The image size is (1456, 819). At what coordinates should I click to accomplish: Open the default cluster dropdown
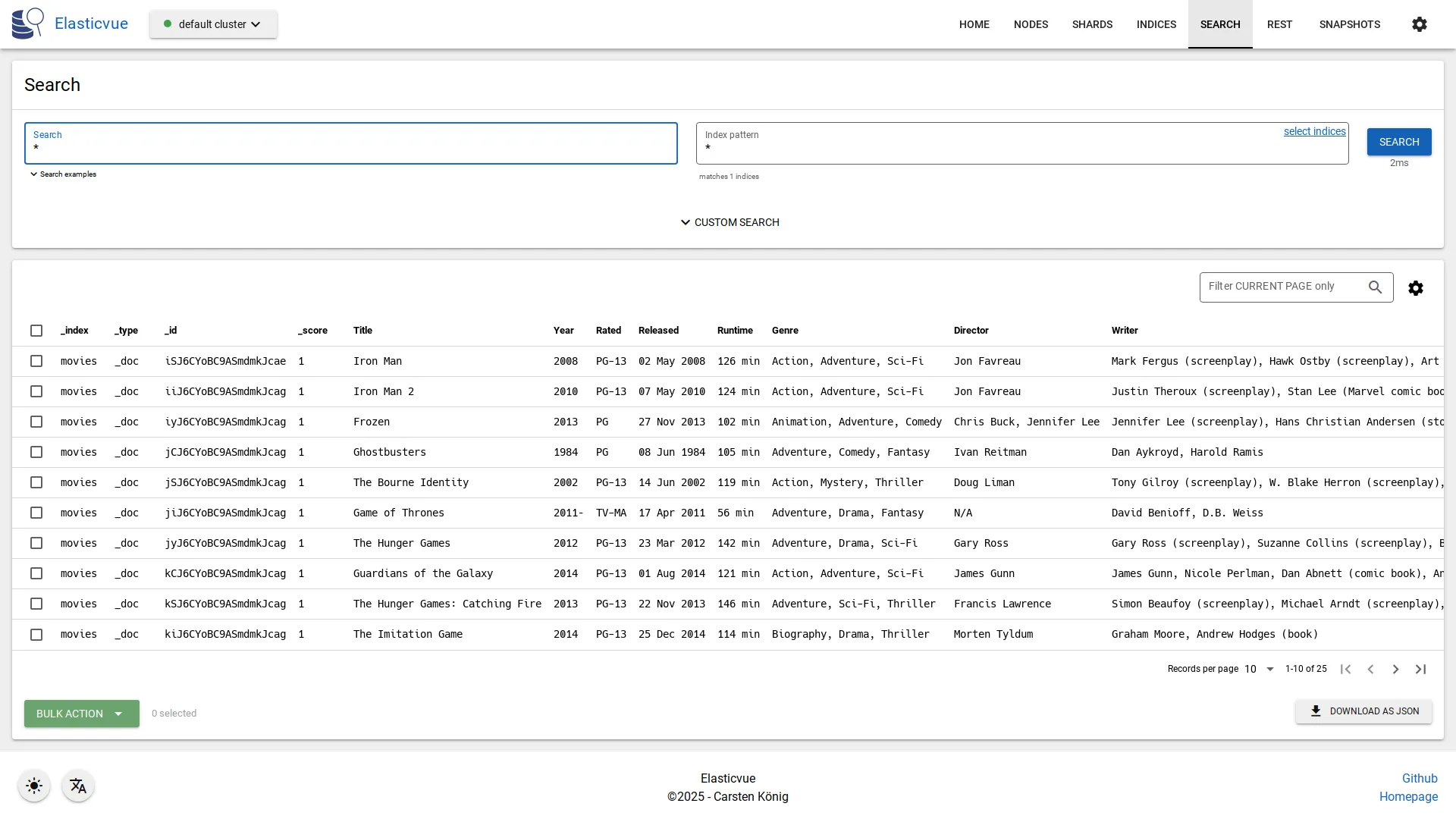point(213,24)
